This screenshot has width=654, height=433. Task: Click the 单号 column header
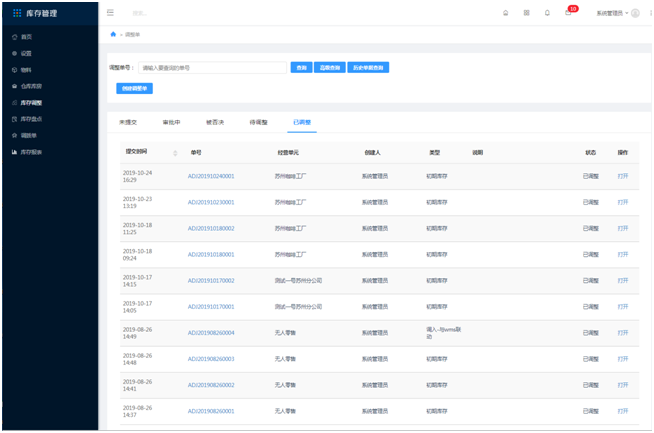[196, 153]
